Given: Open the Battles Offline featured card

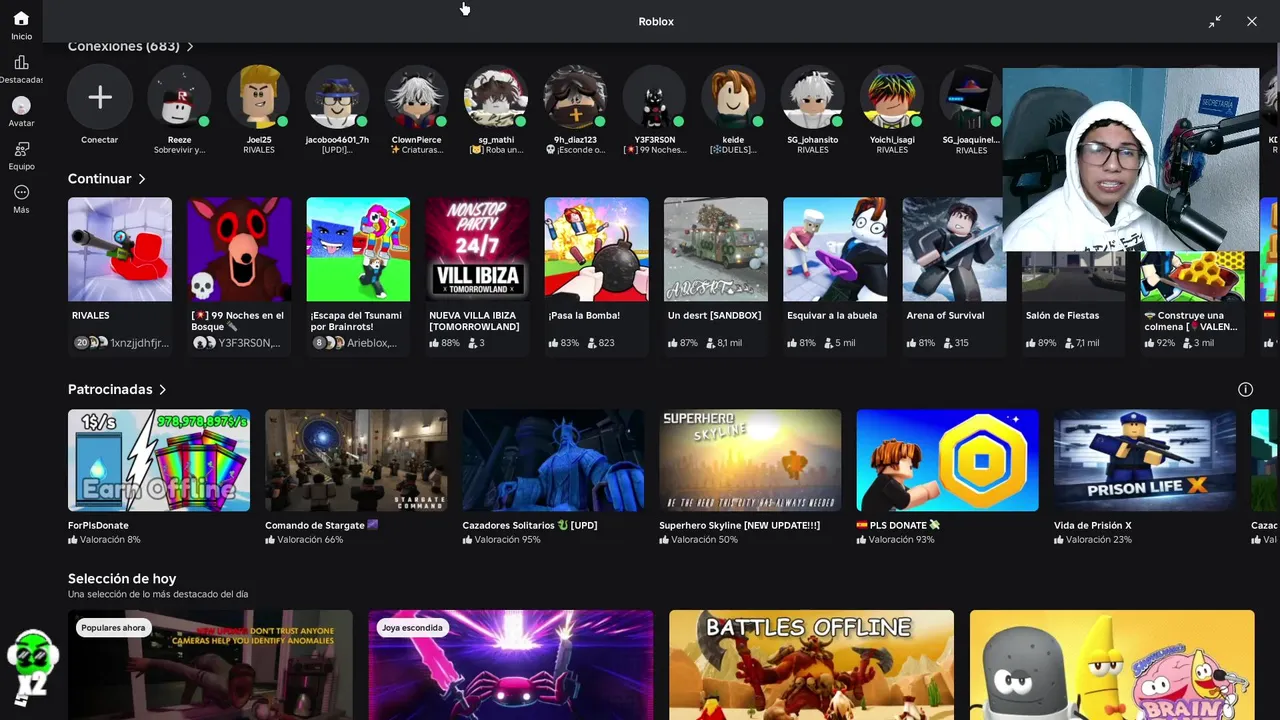Looking at the screenshot, I should [811, 665].
